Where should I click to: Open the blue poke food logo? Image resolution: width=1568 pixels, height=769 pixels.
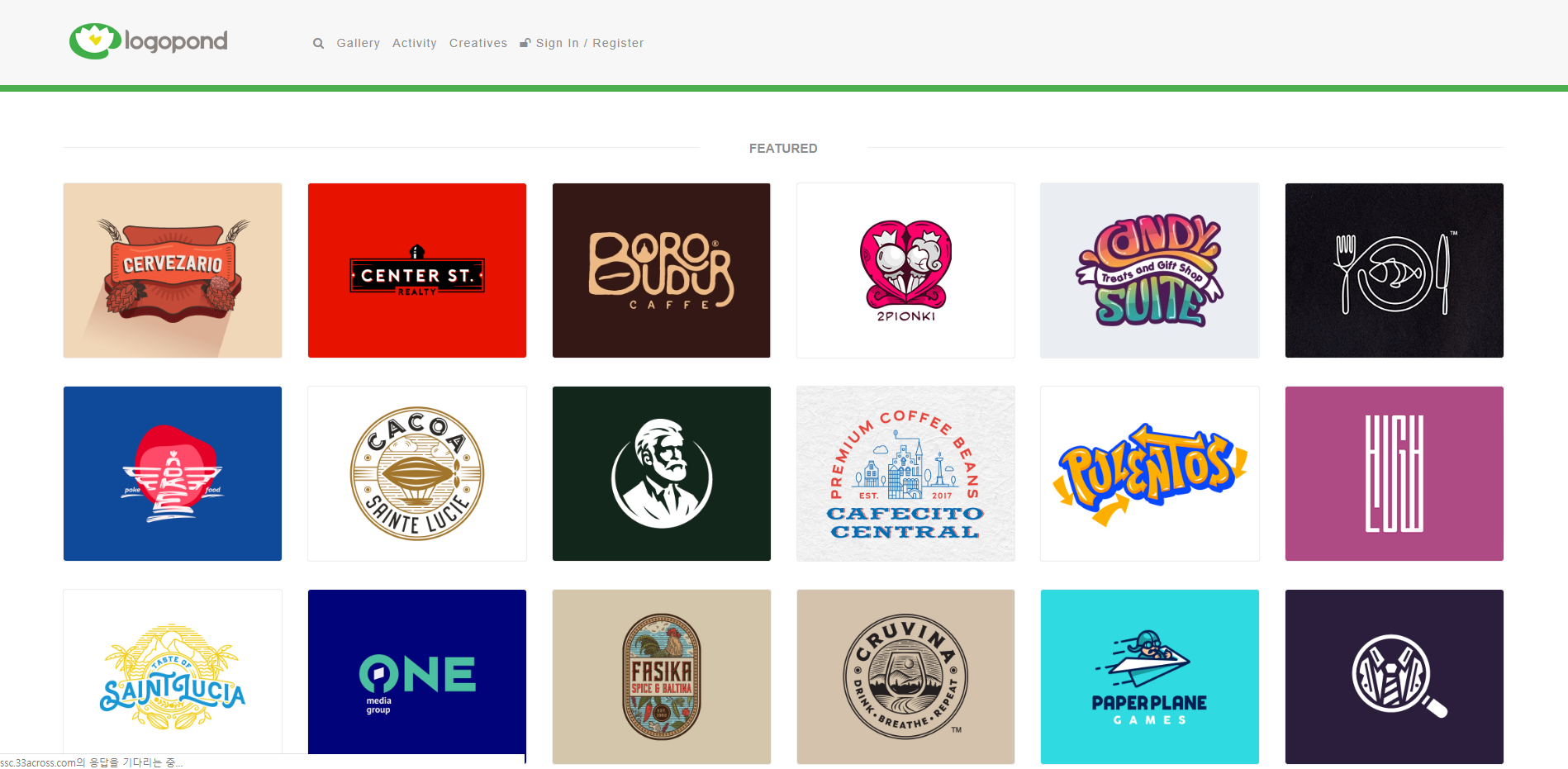pos(173,473)
